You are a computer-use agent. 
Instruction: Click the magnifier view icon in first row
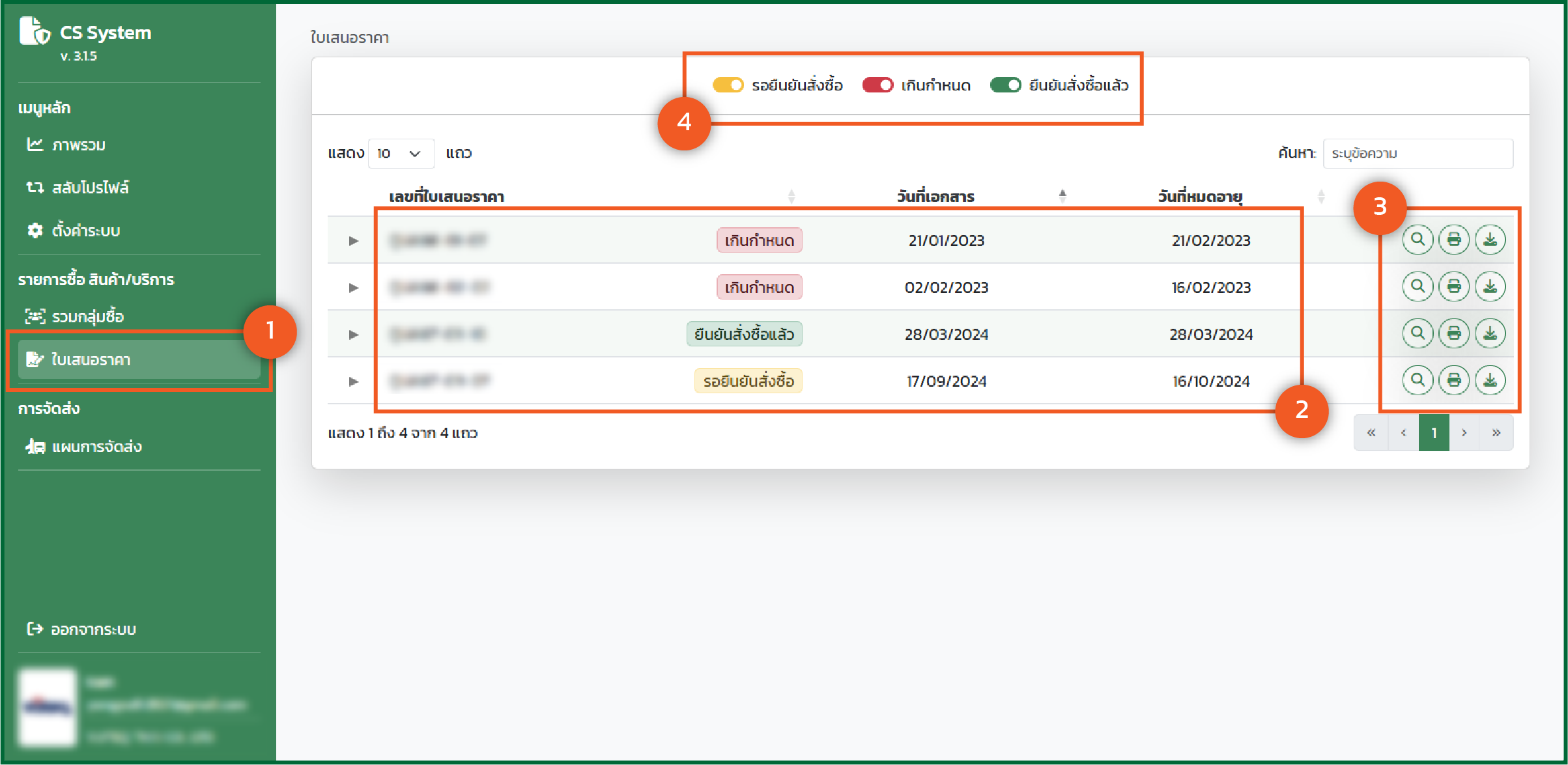(1417, 240)
